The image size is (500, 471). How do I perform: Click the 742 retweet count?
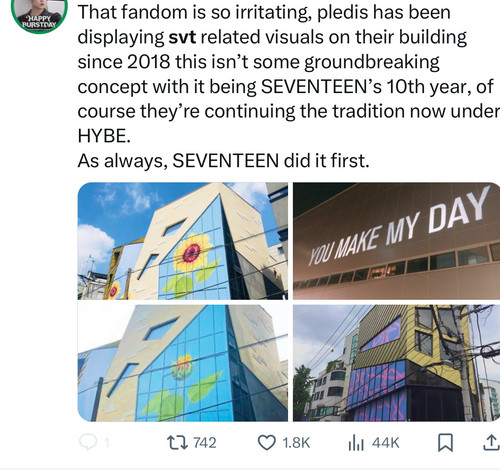[205, 443]
